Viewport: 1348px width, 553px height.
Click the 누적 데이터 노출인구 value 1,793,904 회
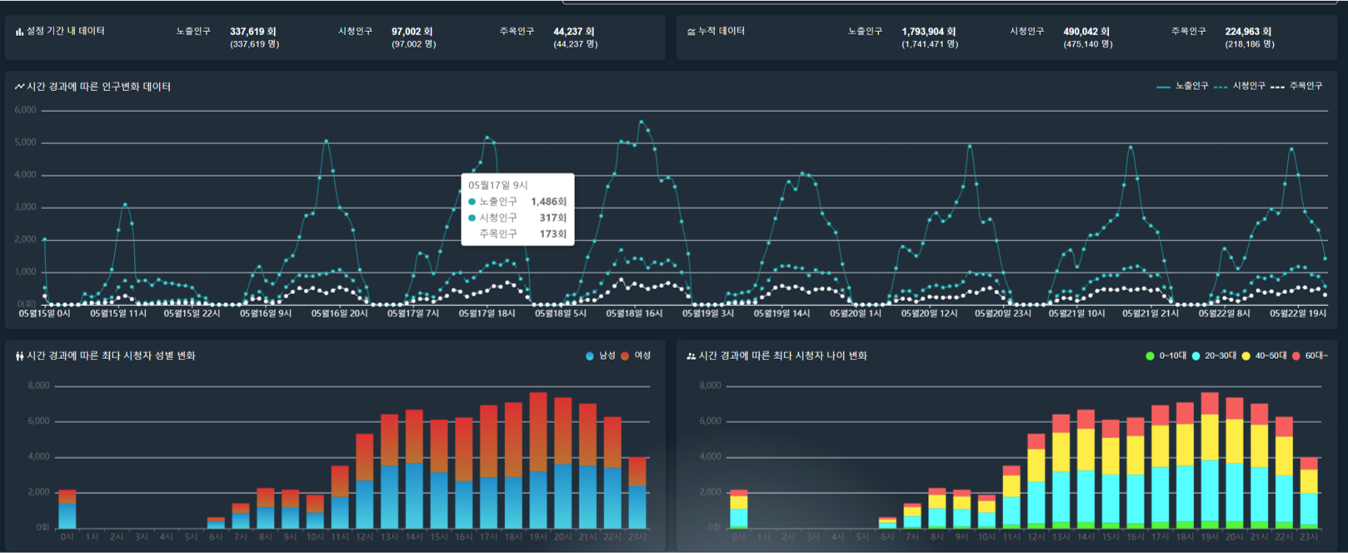(928, 31)
